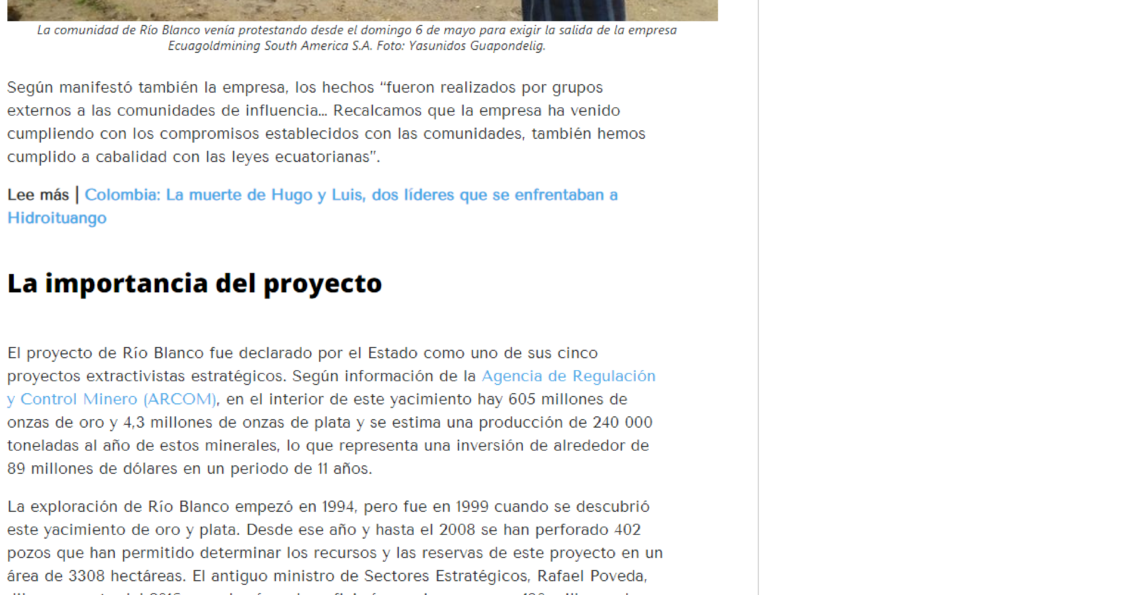Click paragraph starting Según manifestó también la empresa
The image size is (1140, 595).
(326, 122)
